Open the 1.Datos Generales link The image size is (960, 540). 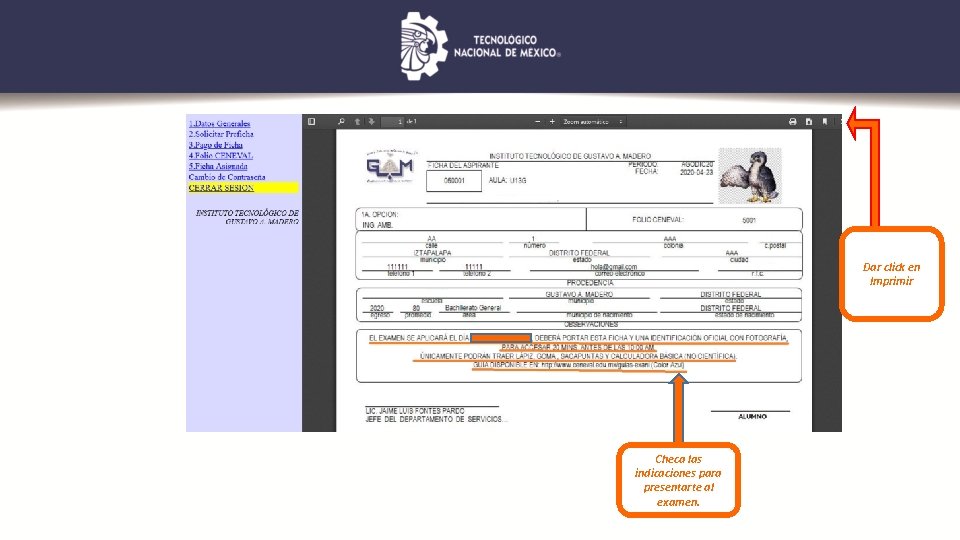pyautogui.click(x=219, y=124)
